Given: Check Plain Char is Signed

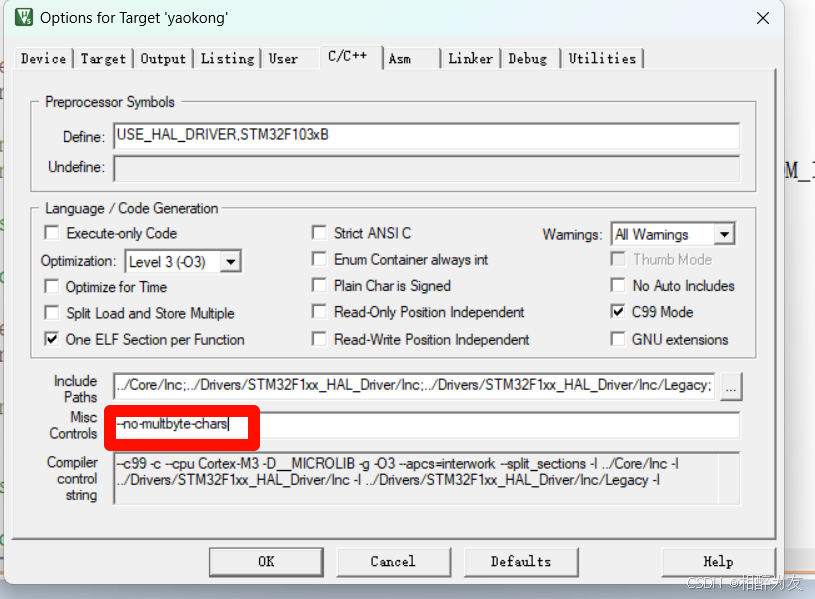Looking at the screenshot, I should [319, 285].
